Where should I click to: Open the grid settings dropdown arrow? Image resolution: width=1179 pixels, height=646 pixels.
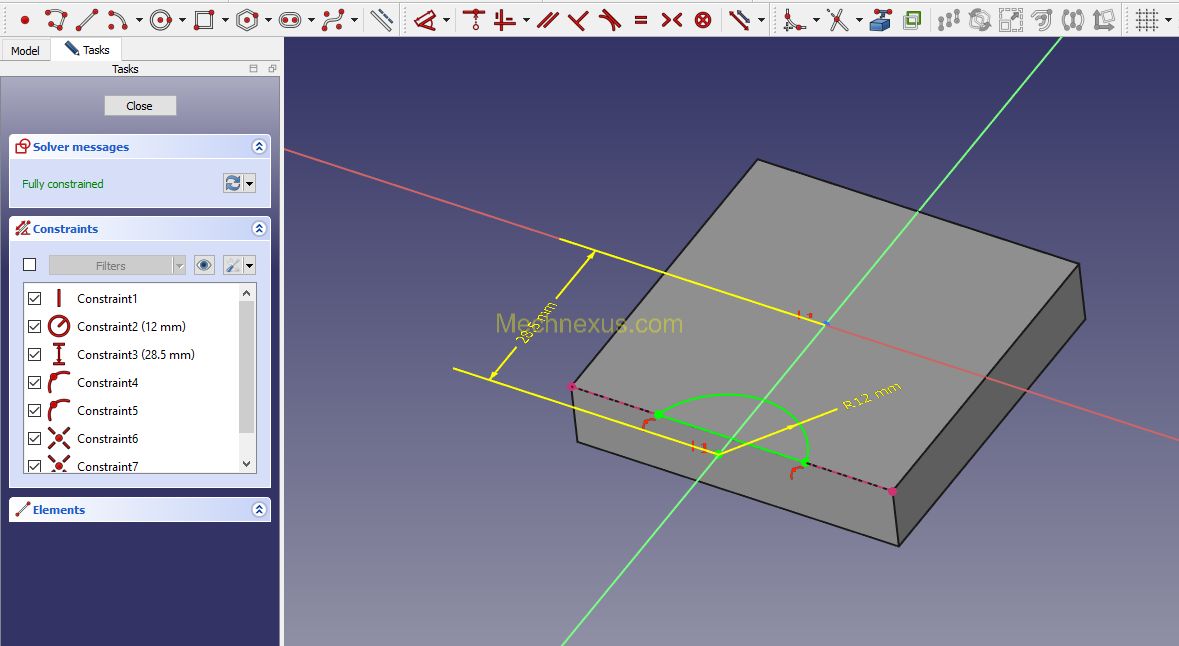1168,20
